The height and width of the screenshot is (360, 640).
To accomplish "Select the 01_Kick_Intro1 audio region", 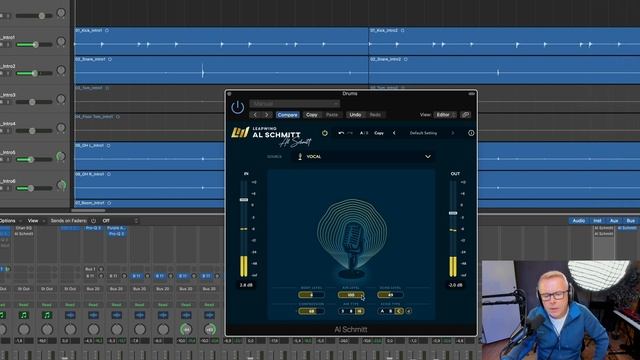I will tap(221, 41).
